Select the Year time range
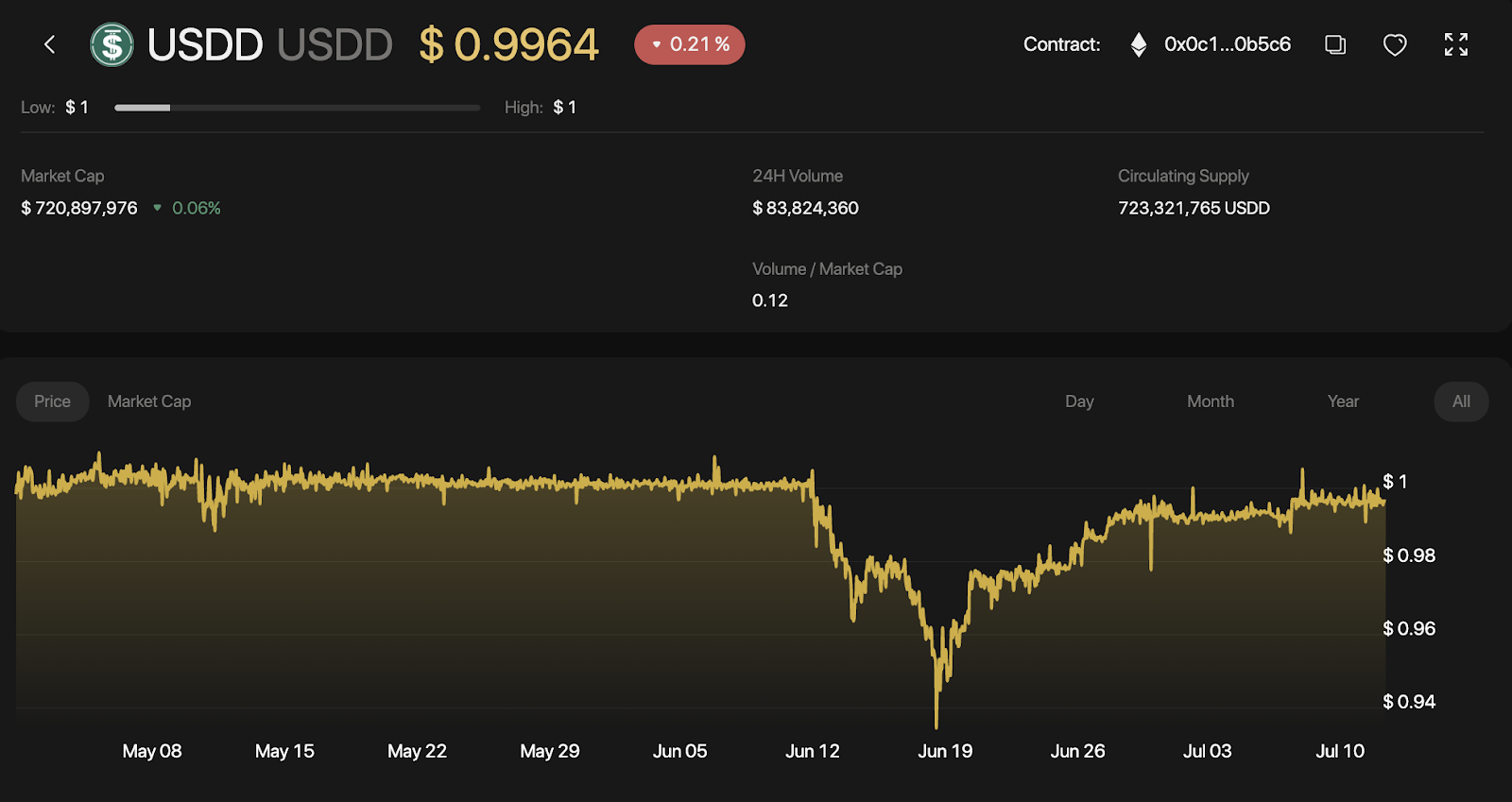Viewport: 1512px width, 802px height. click(1343, 401)
